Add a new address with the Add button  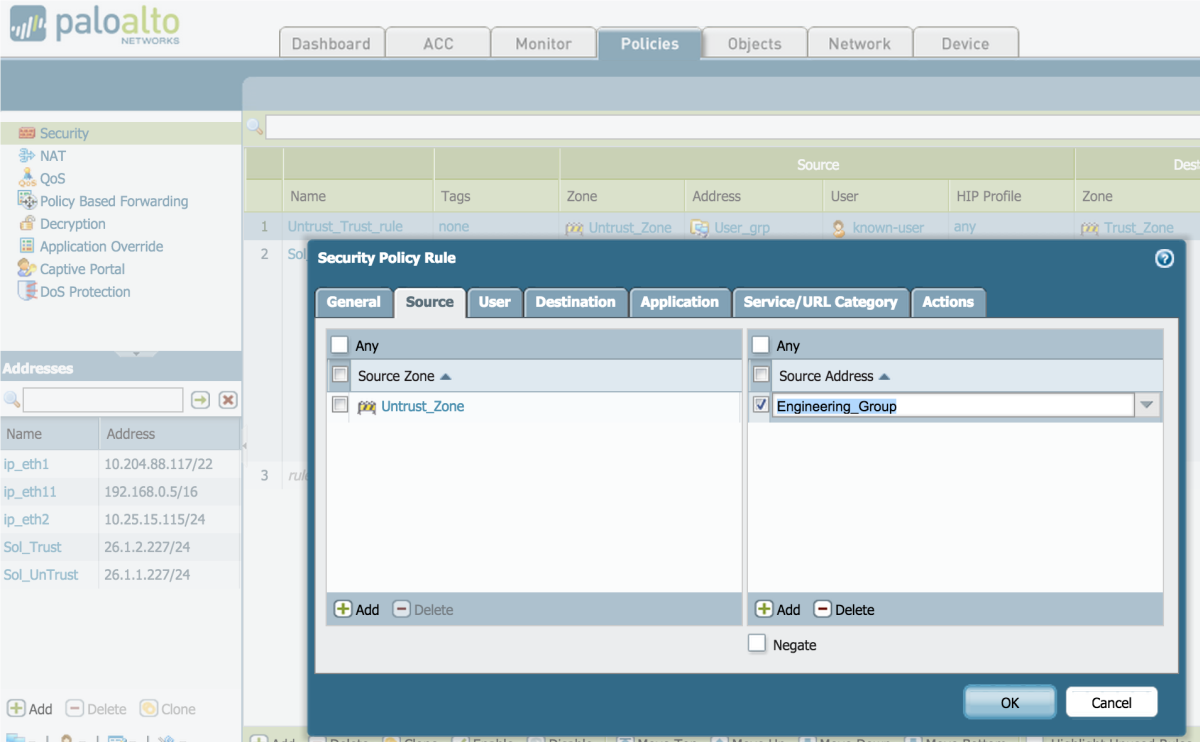click(x=31, y=708)
